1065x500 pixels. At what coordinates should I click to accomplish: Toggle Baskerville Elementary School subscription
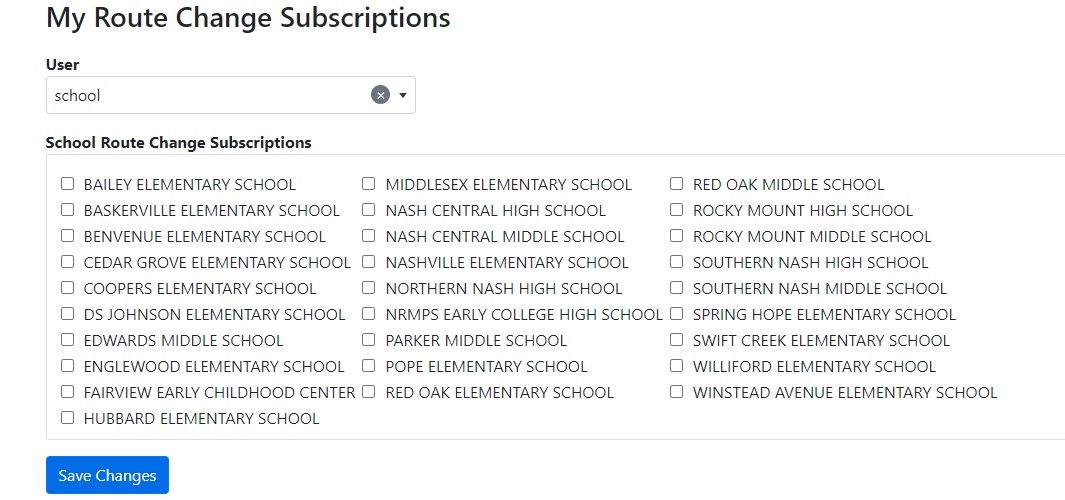[68, 210]
